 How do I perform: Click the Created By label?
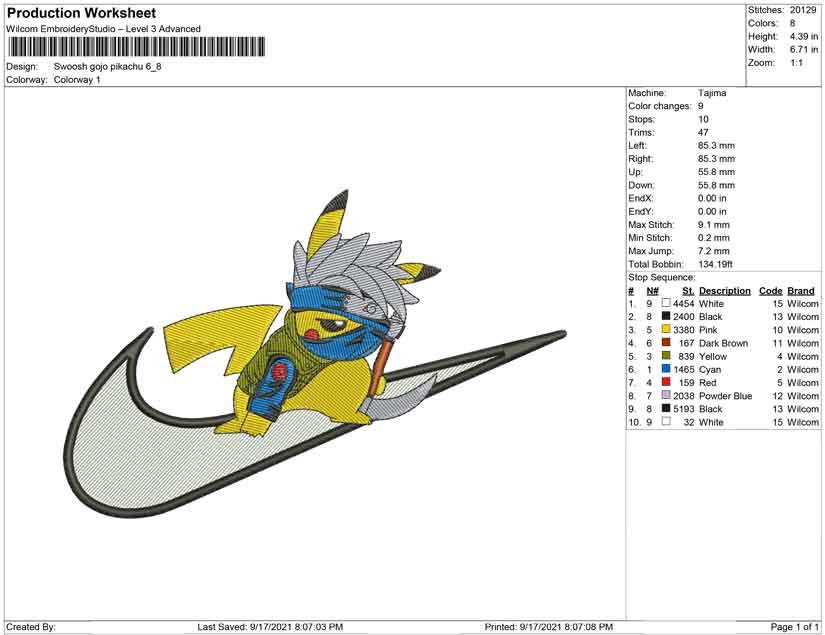31,627
